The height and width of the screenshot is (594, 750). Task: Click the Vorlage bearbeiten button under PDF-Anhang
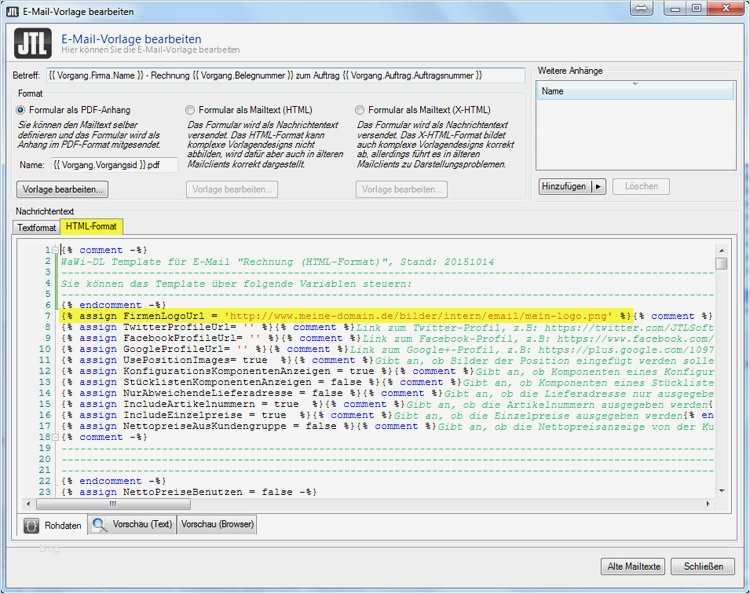[x=63, y=189]
